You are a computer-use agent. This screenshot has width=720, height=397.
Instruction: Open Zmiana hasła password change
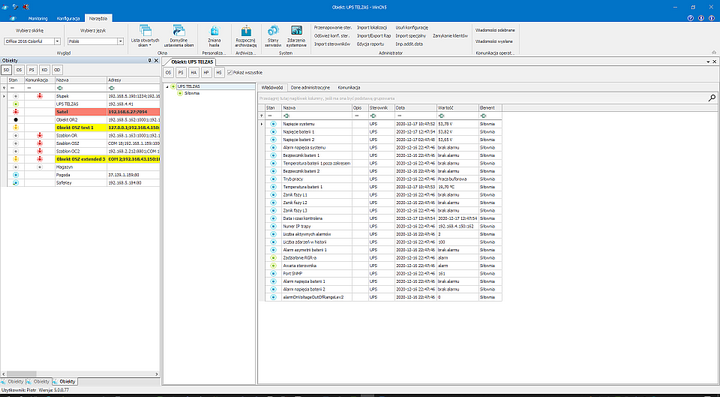point(214,37)
